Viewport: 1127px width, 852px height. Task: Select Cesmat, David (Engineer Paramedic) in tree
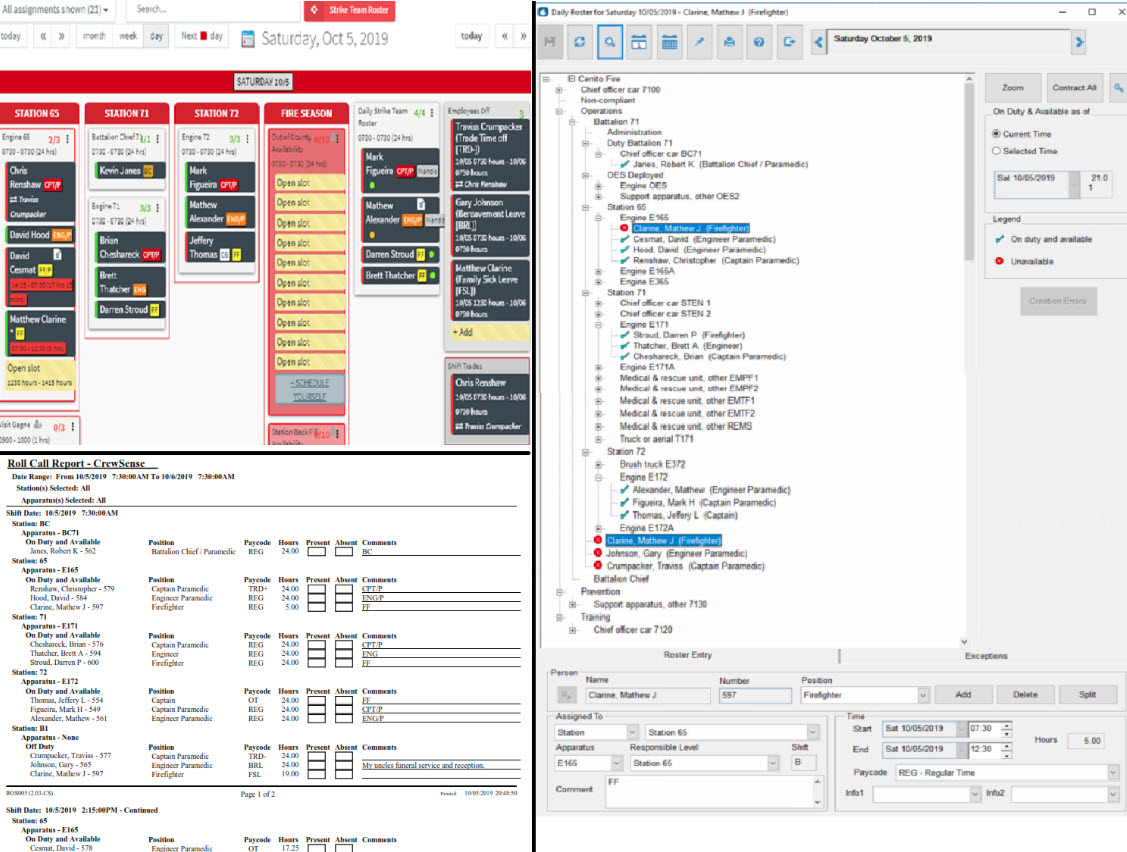click(704, 239)
